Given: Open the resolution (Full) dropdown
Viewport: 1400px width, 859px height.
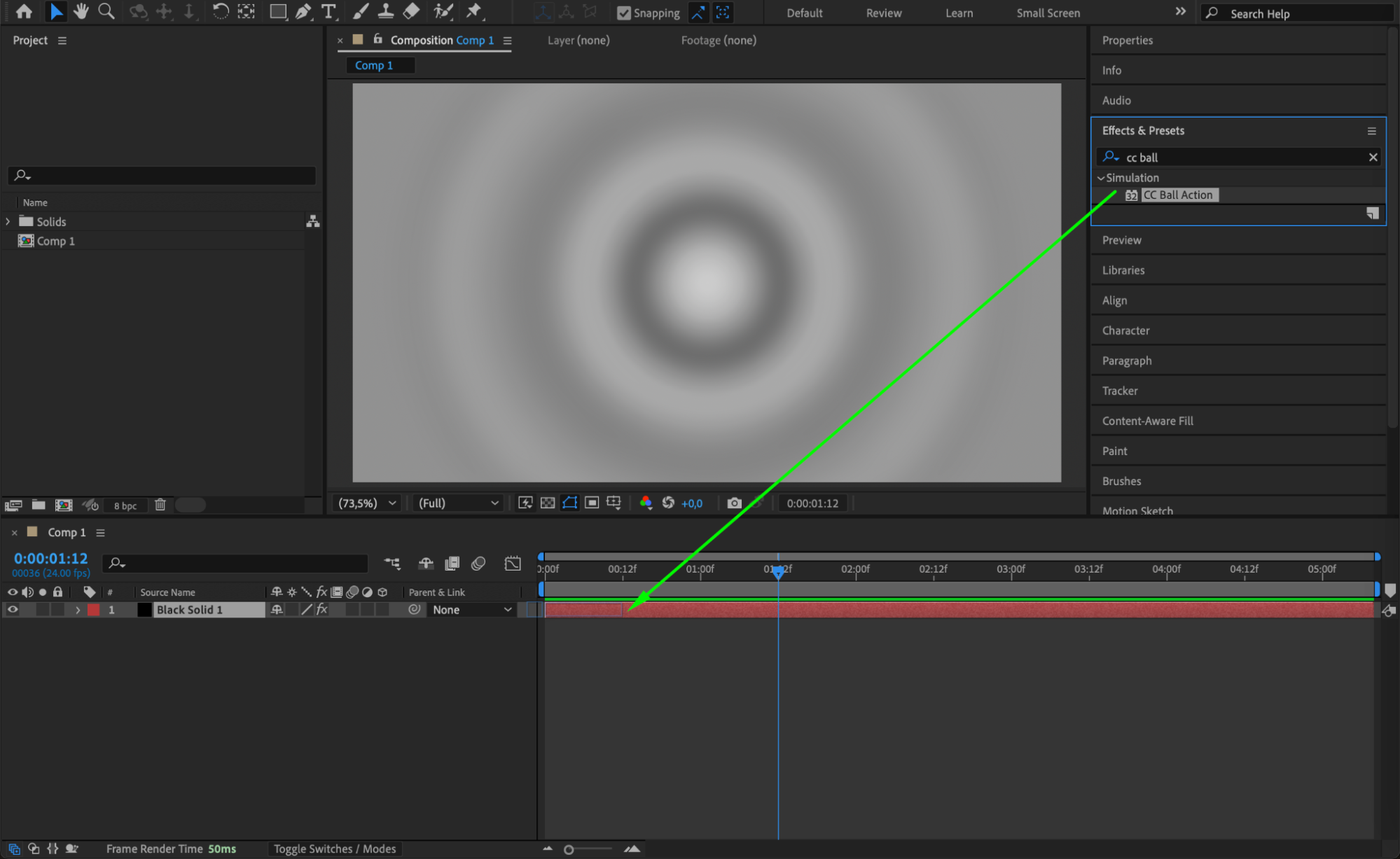Looking at the screenshot, I should [458, 503].
